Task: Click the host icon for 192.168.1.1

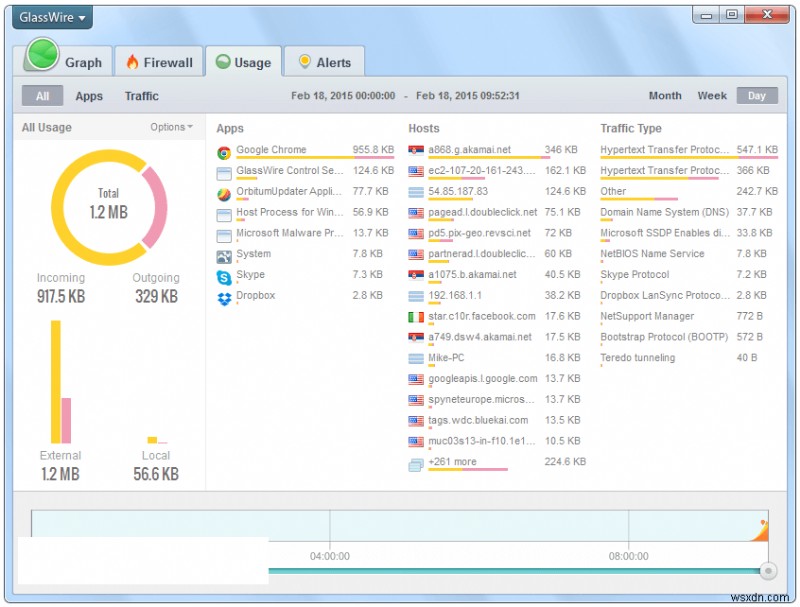Action: [416, 296]
